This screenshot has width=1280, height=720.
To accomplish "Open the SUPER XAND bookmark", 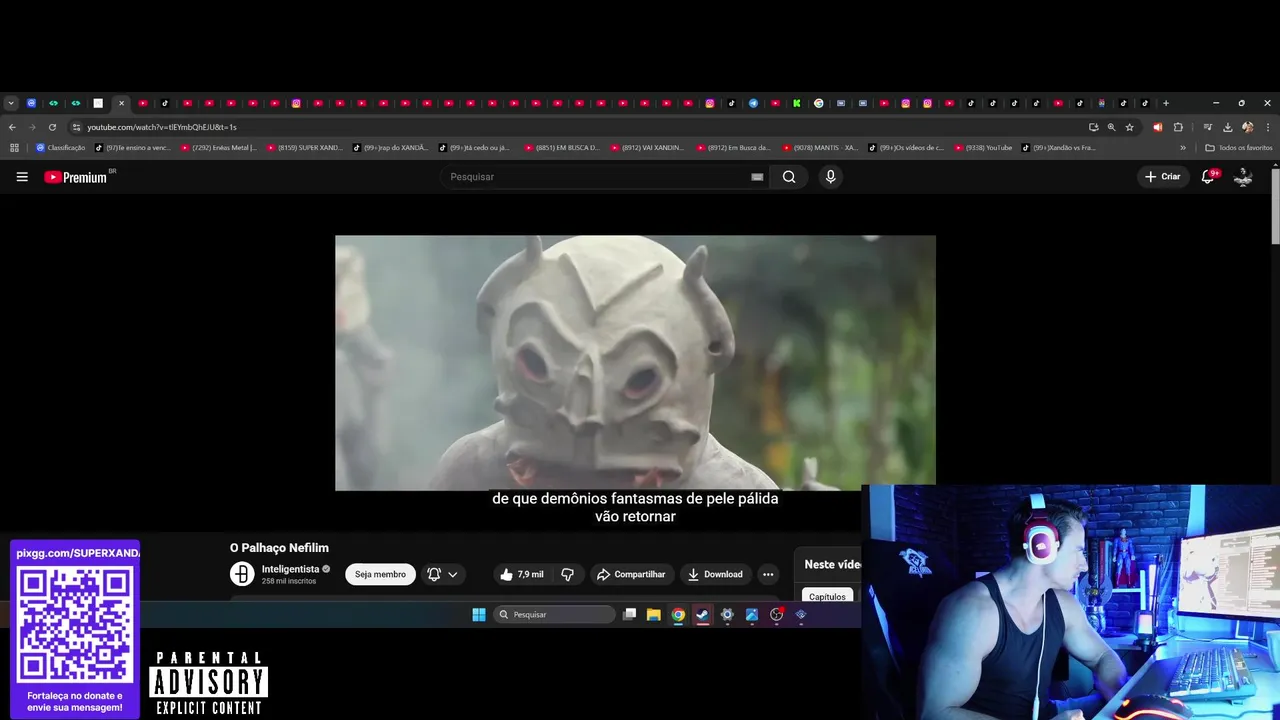I will coord(305,148).
